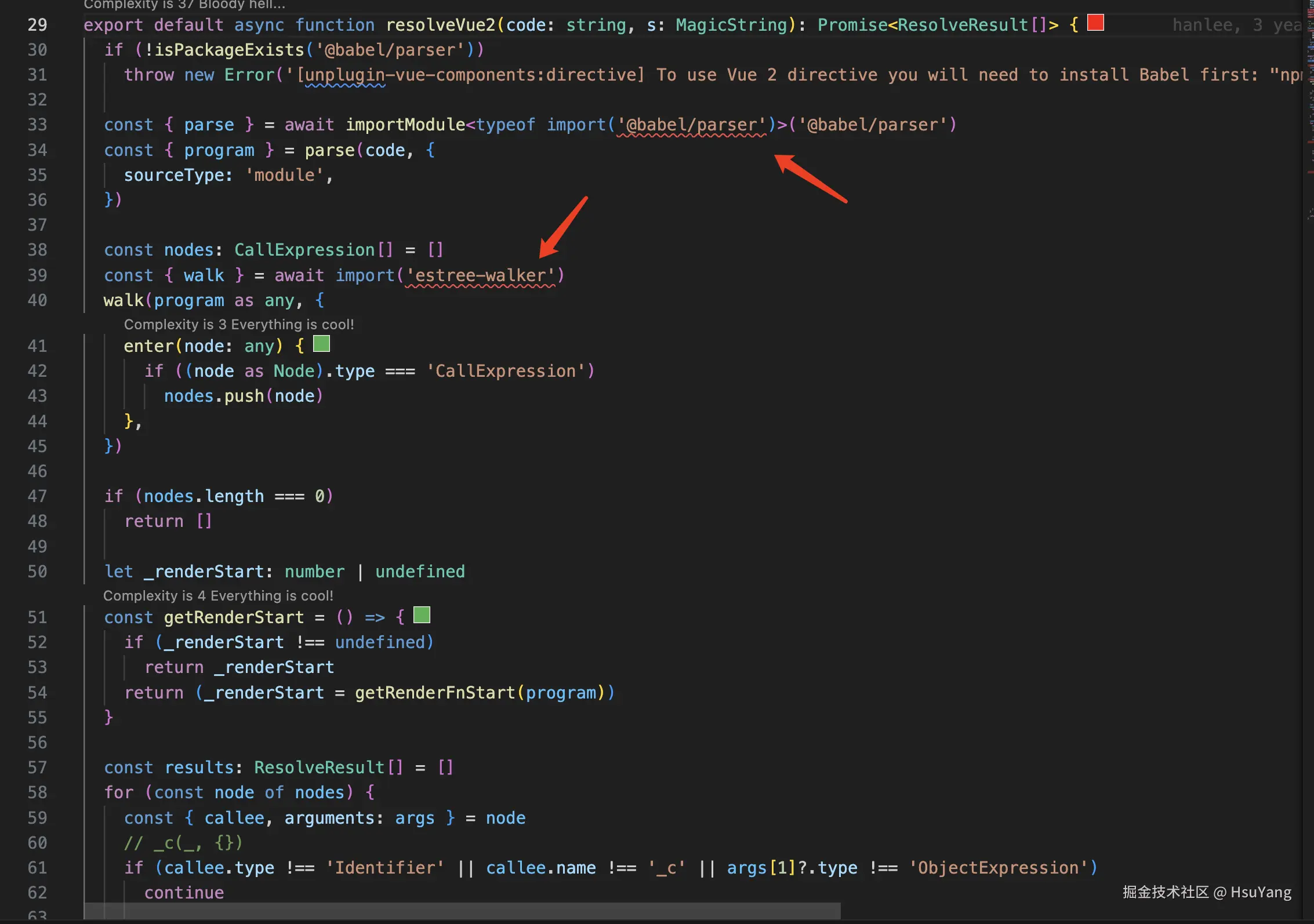Place cursor on the isPackageExists call
Screen dimensions: 1314x924
point(228,50)
